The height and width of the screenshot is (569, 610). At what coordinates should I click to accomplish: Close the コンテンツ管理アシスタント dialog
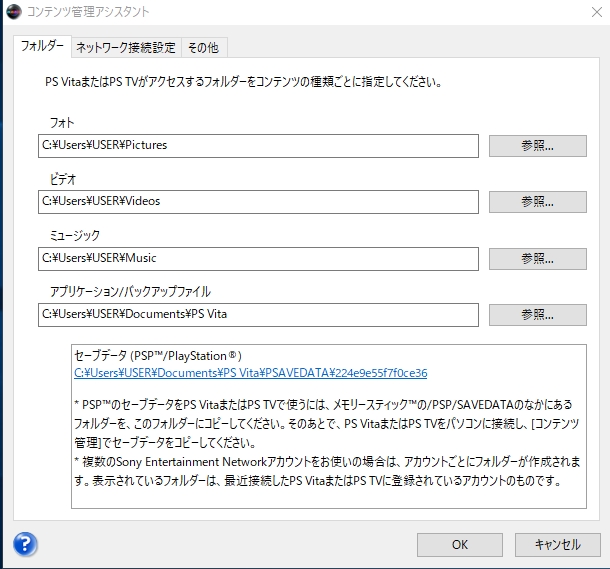pos(596,12)
